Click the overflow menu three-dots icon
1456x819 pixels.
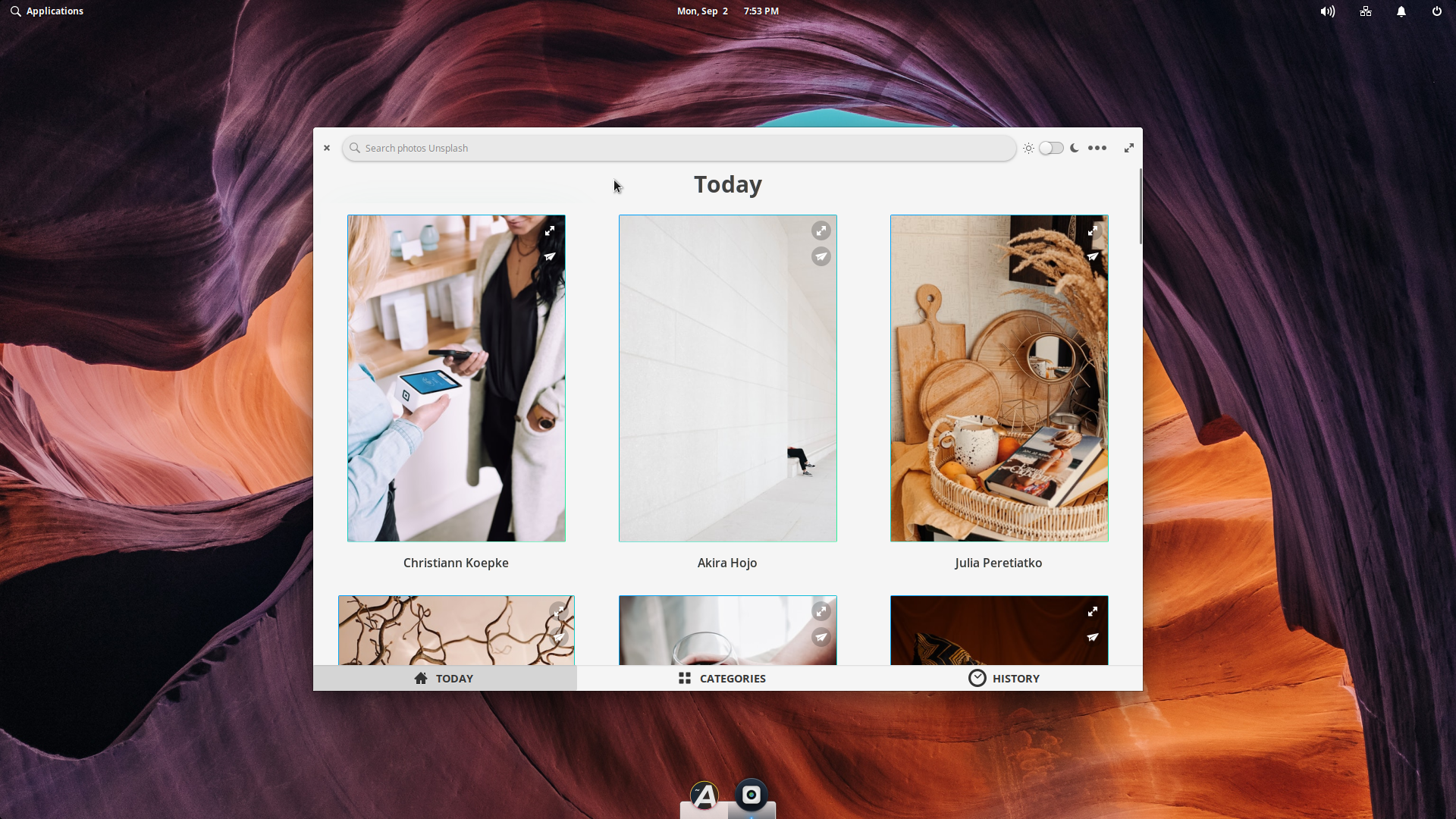pos(1097,148)
